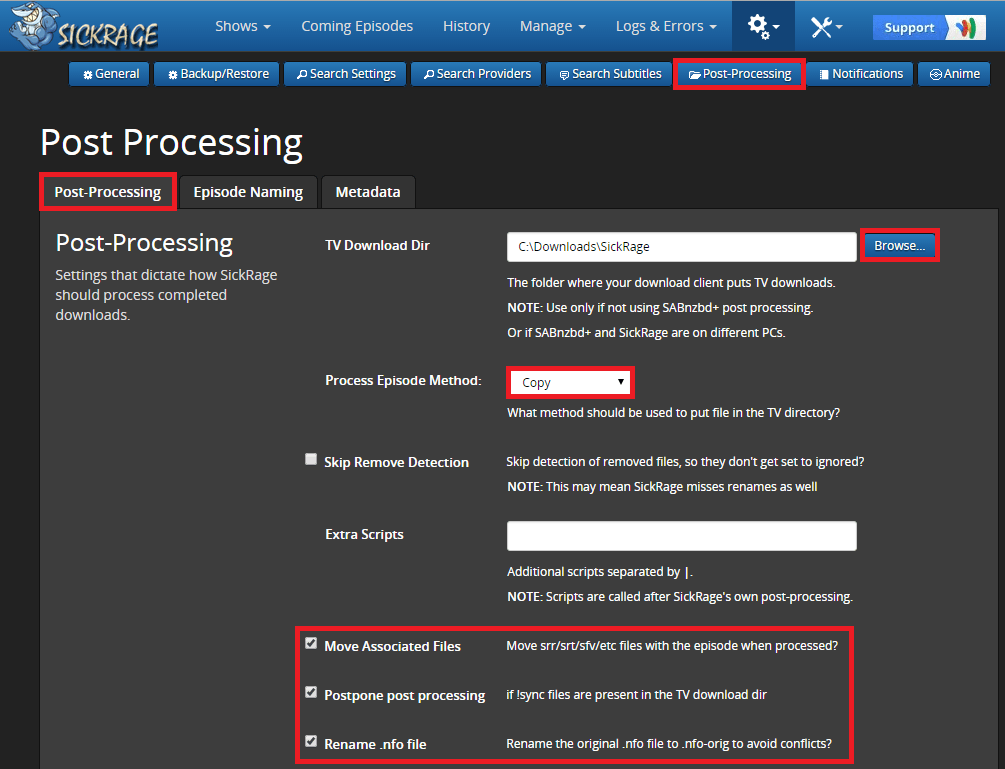1005x769 pixels.
Task: Open Search Providers settings
Action: tap(476, 74)
